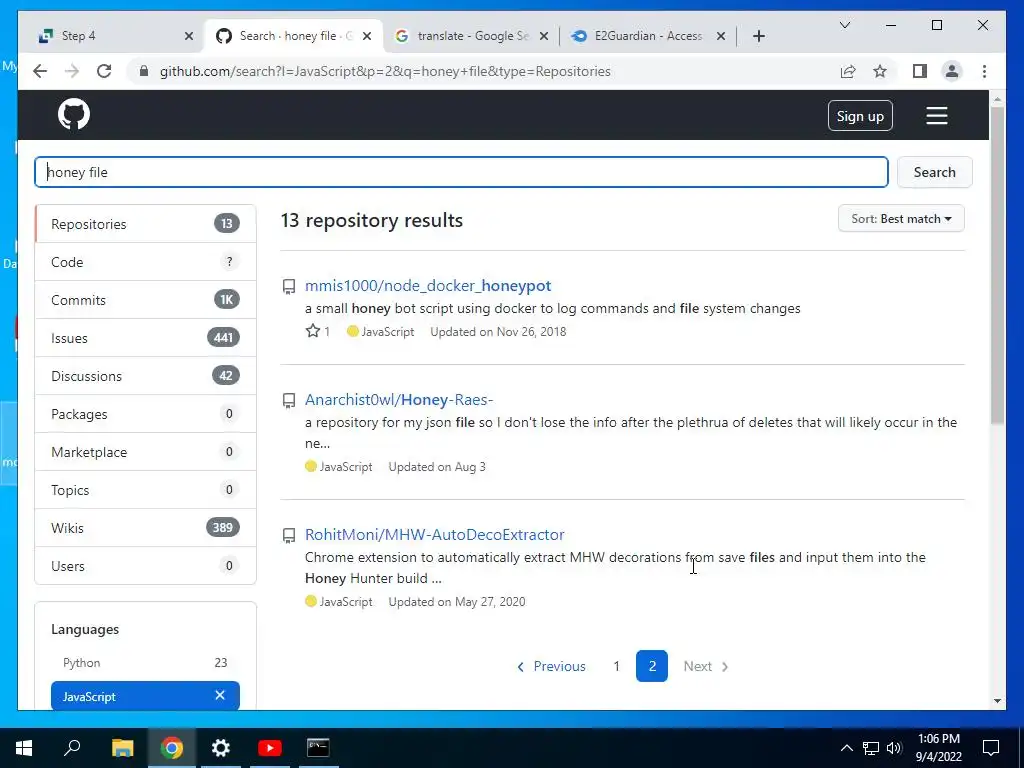
Task: Open the Sort: Best match dropdown
Action: (901, 219)
